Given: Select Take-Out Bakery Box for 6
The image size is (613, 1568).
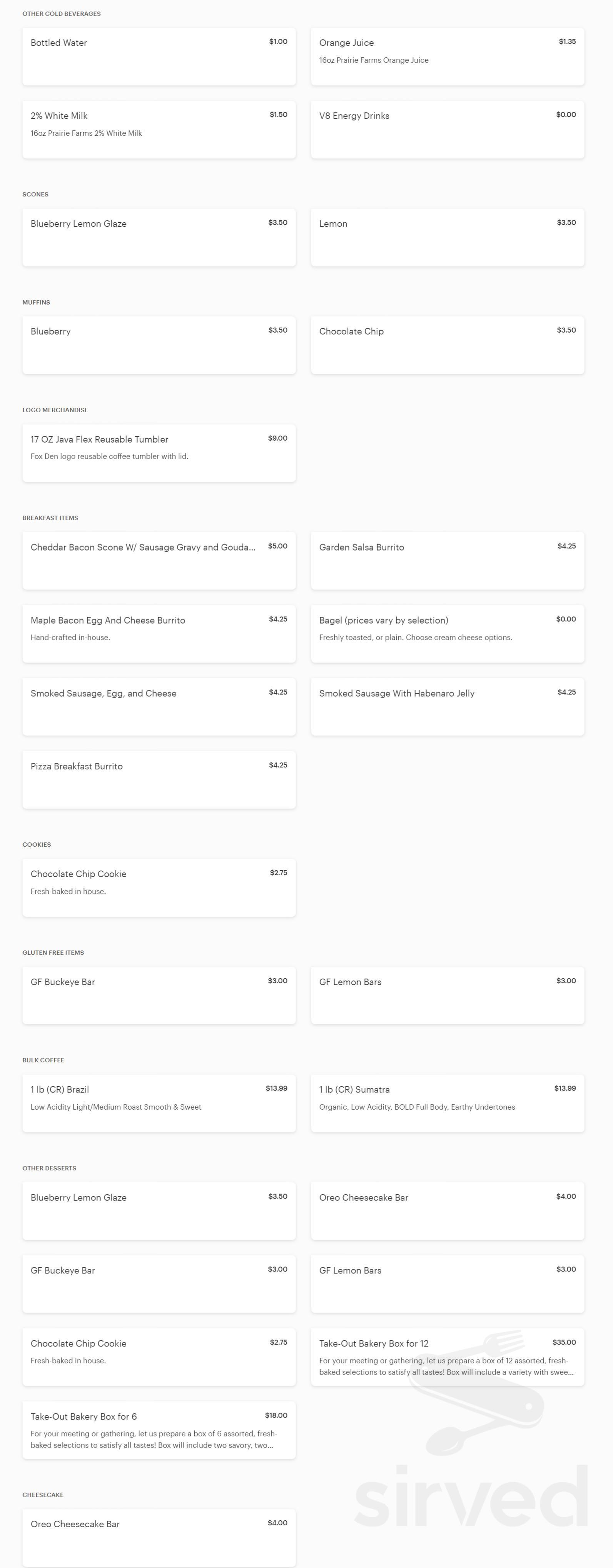Looking at the screenshot, I should 159,1430.
